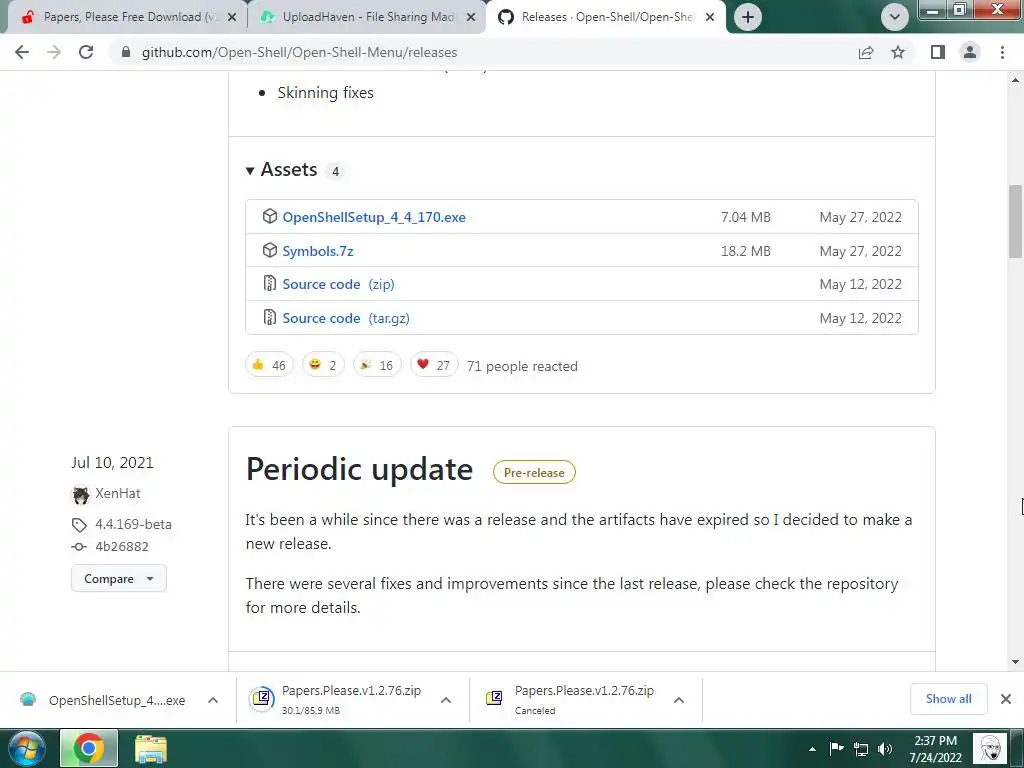Switch to Papers, Please Free Download tab
Image resolution: width=1024 pixels, height=768 pixels.
(x=126, y=17)
